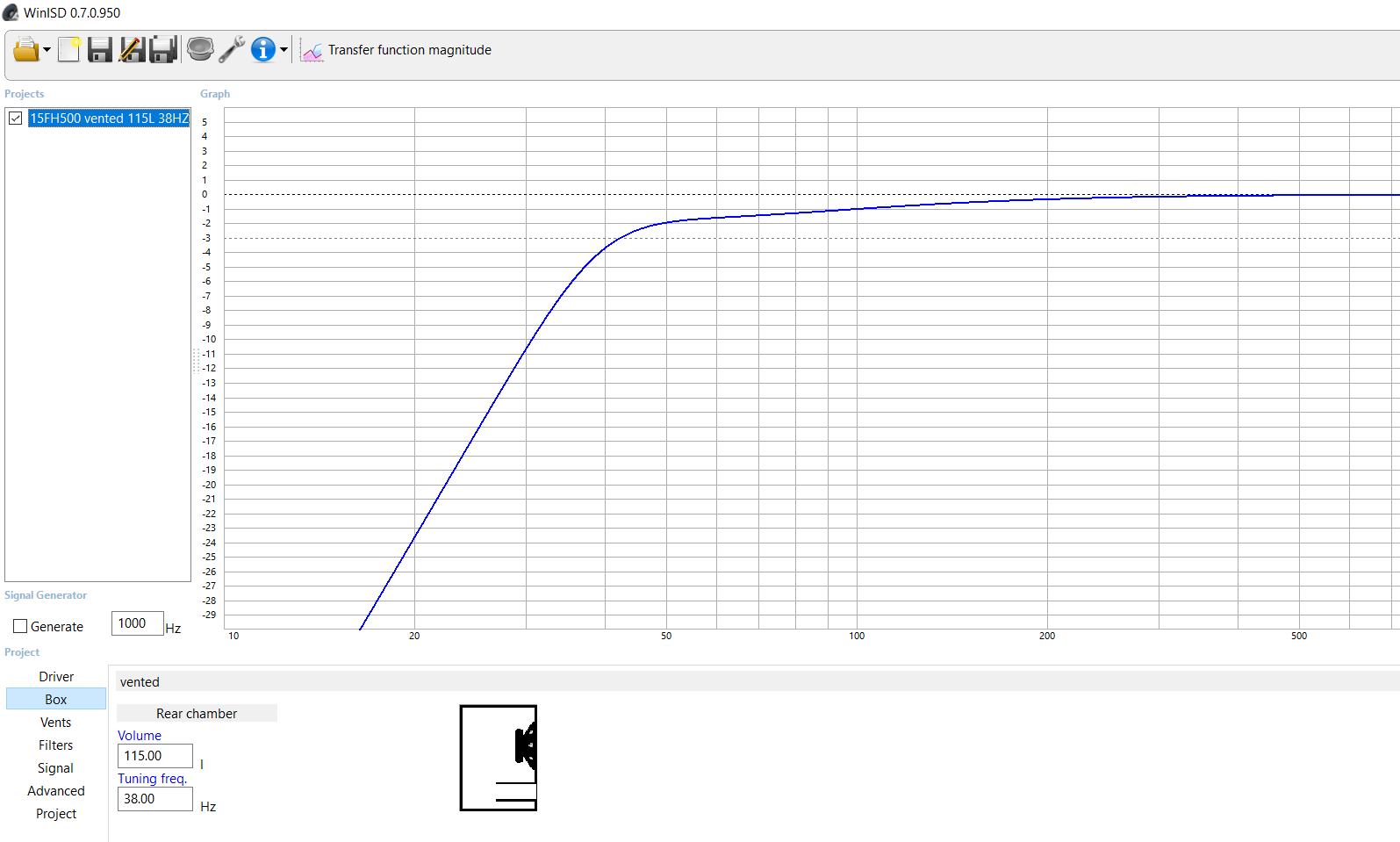The width and height of the screenshot is (1400, 842).
Task: Click the vented box diagram image
Action: click(x=499, y=758)
